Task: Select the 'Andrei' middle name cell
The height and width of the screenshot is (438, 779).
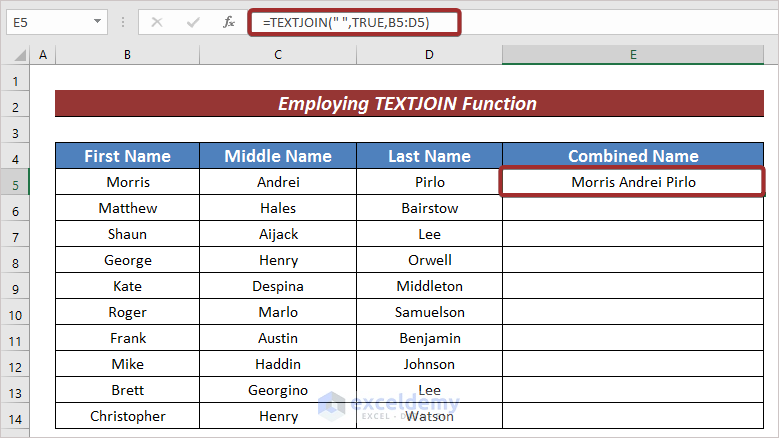Action: point(278,182)
